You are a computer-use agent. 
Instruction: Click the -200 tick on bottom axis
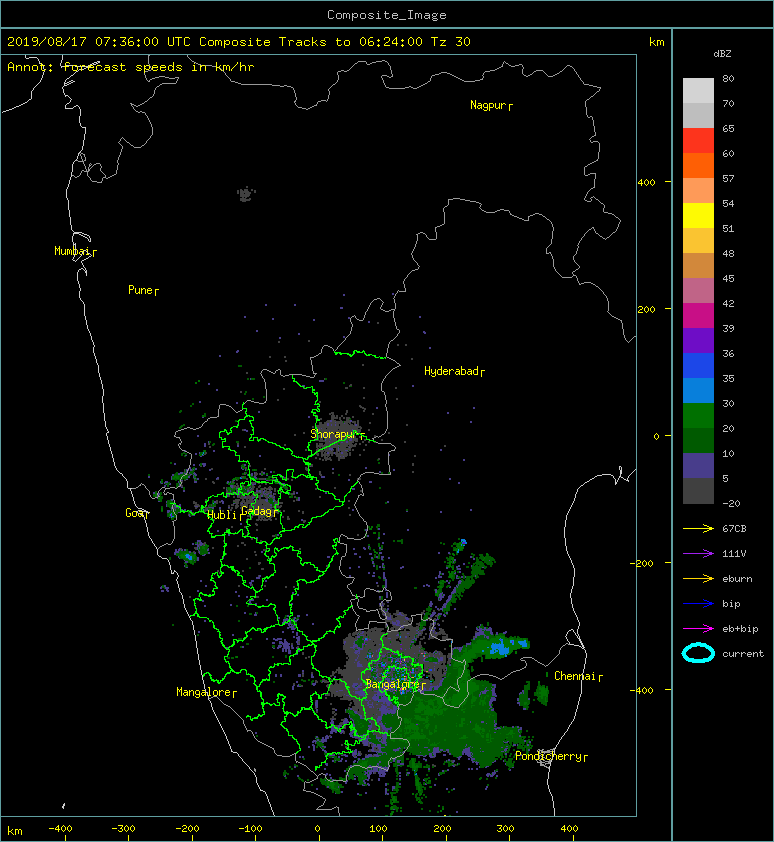click(x=187, y=829)
